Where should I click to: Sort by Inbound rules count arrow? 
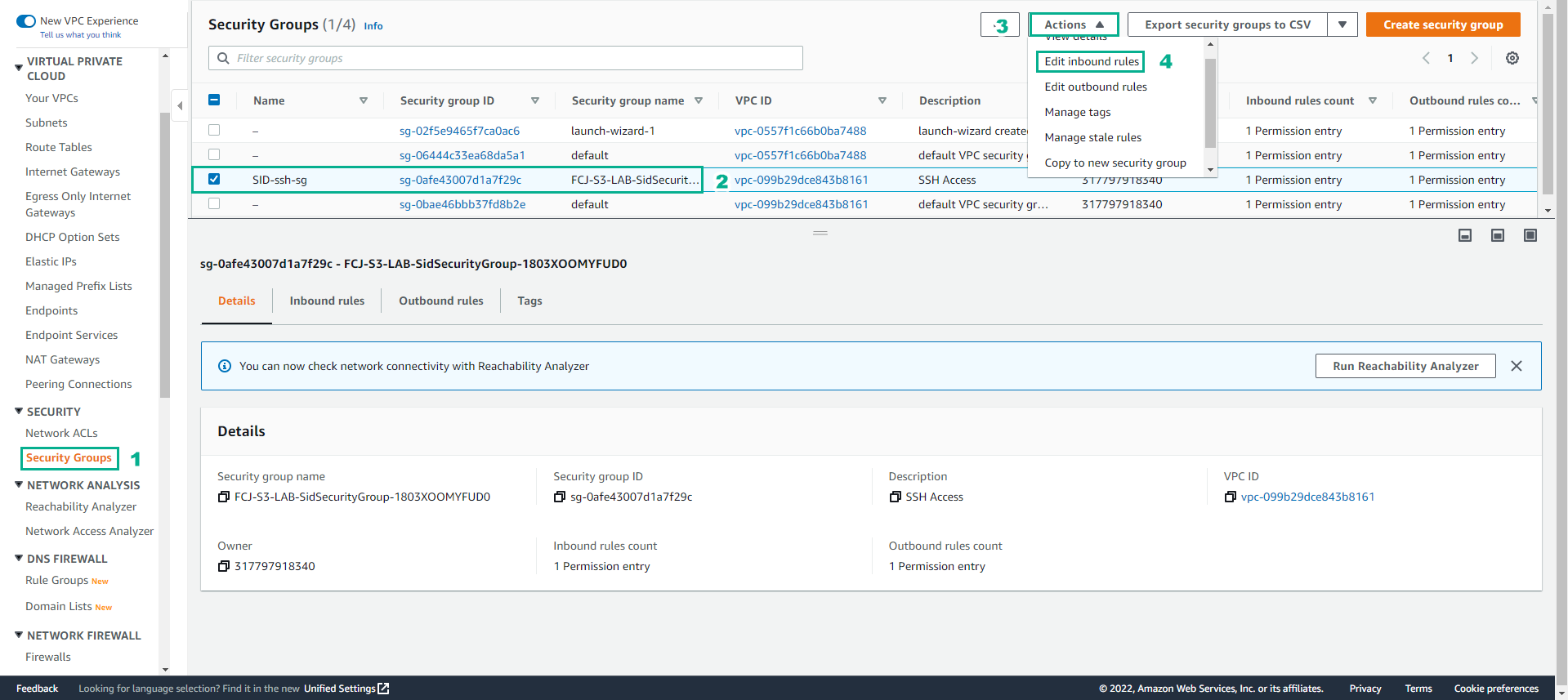[x=1373, y=100]
